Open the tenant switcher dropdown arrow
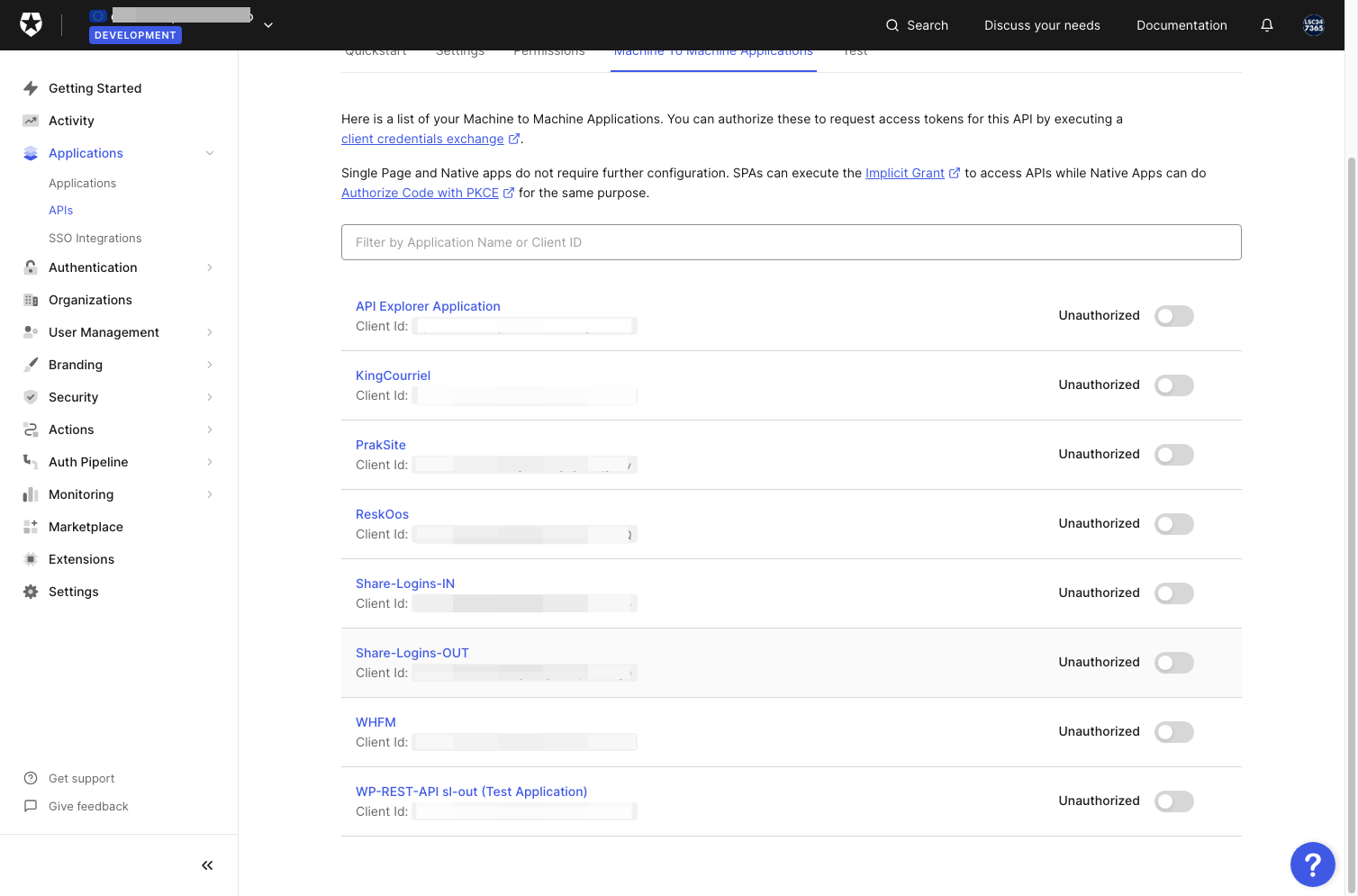Image resolution: width=1358 pixels, height=896 pixels. click(x=268, y=25)
